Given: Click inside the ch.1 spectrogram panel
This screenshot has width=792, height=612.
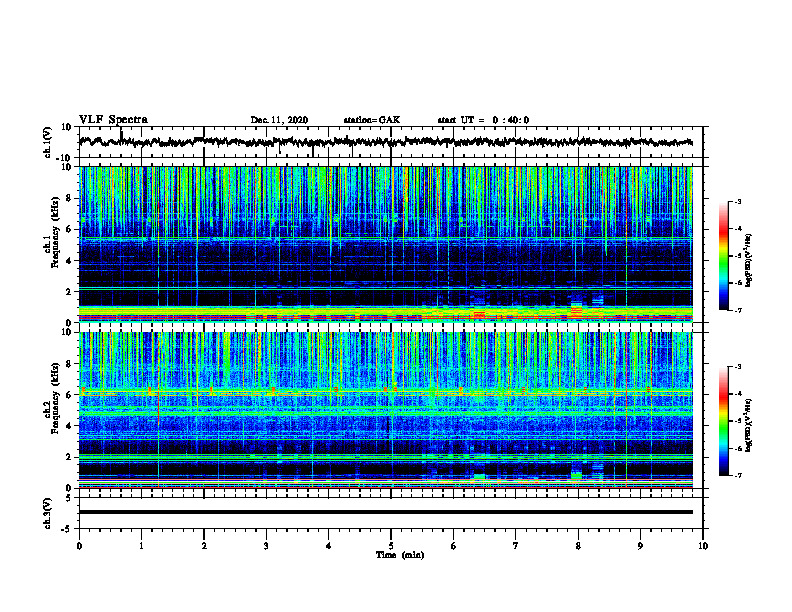Looking at the screenshot, I should [386, 244].
